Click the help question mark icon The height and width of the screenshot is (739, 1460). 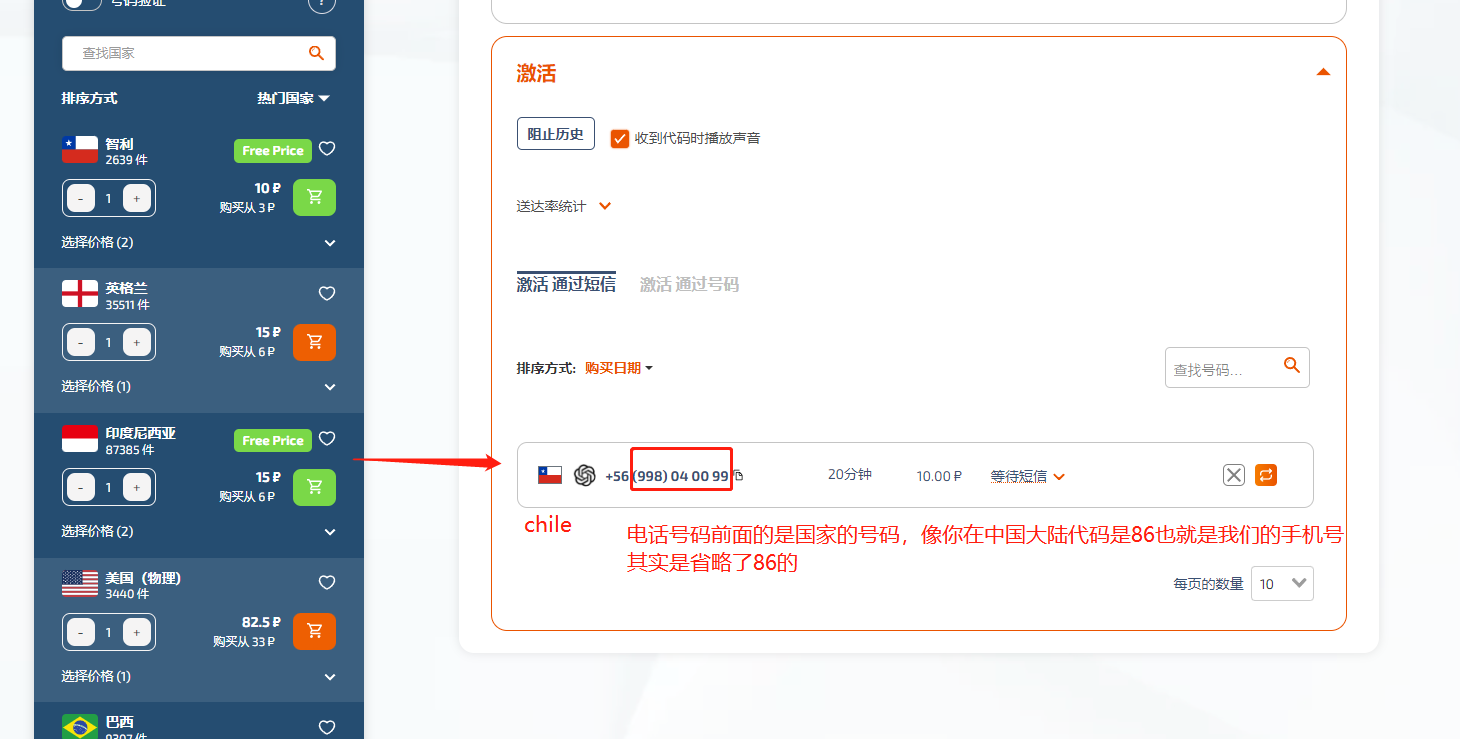point(320,3)
